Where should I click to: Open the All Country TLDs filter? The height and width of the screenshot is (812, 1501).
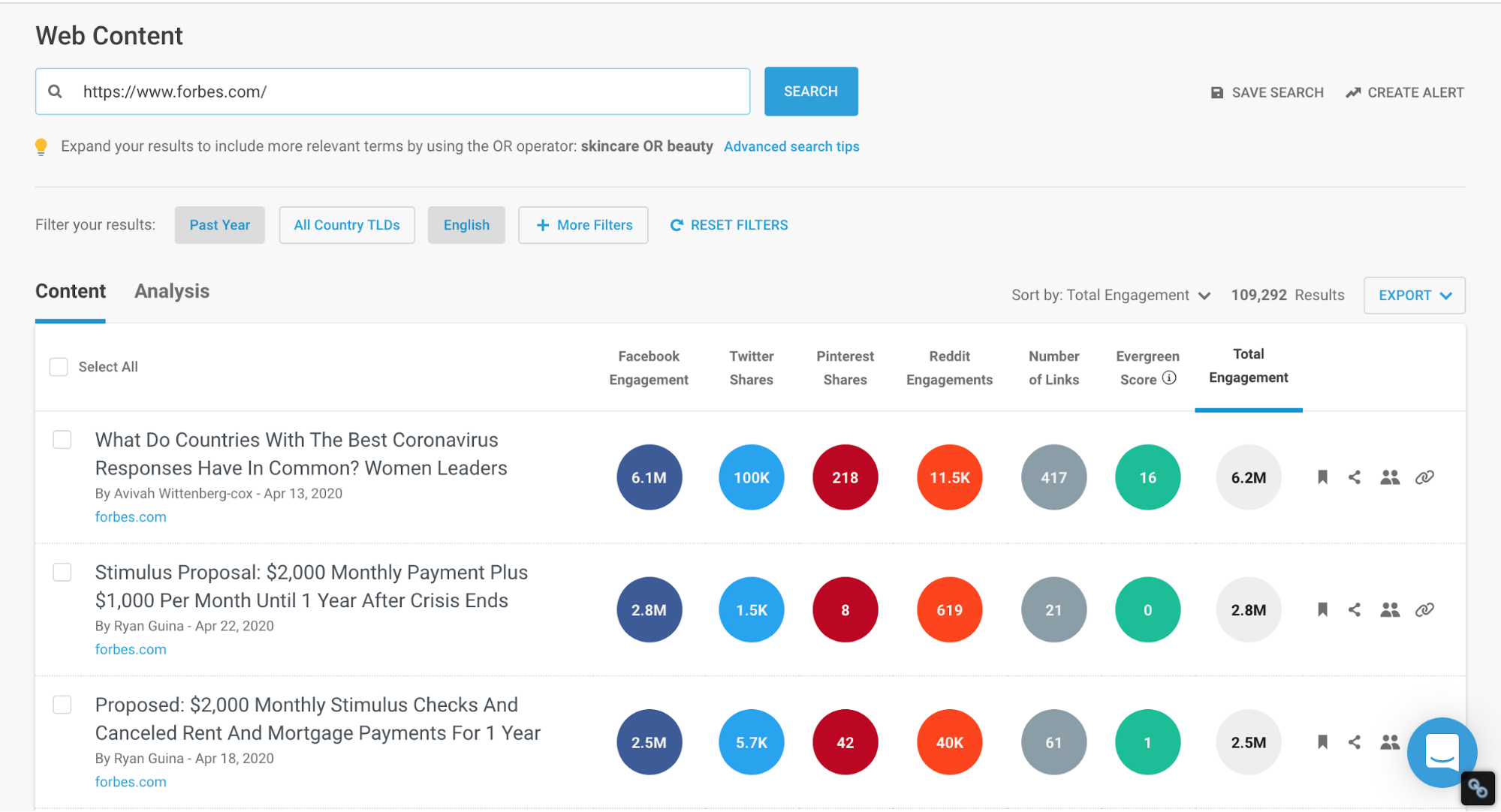coord(347,225)
